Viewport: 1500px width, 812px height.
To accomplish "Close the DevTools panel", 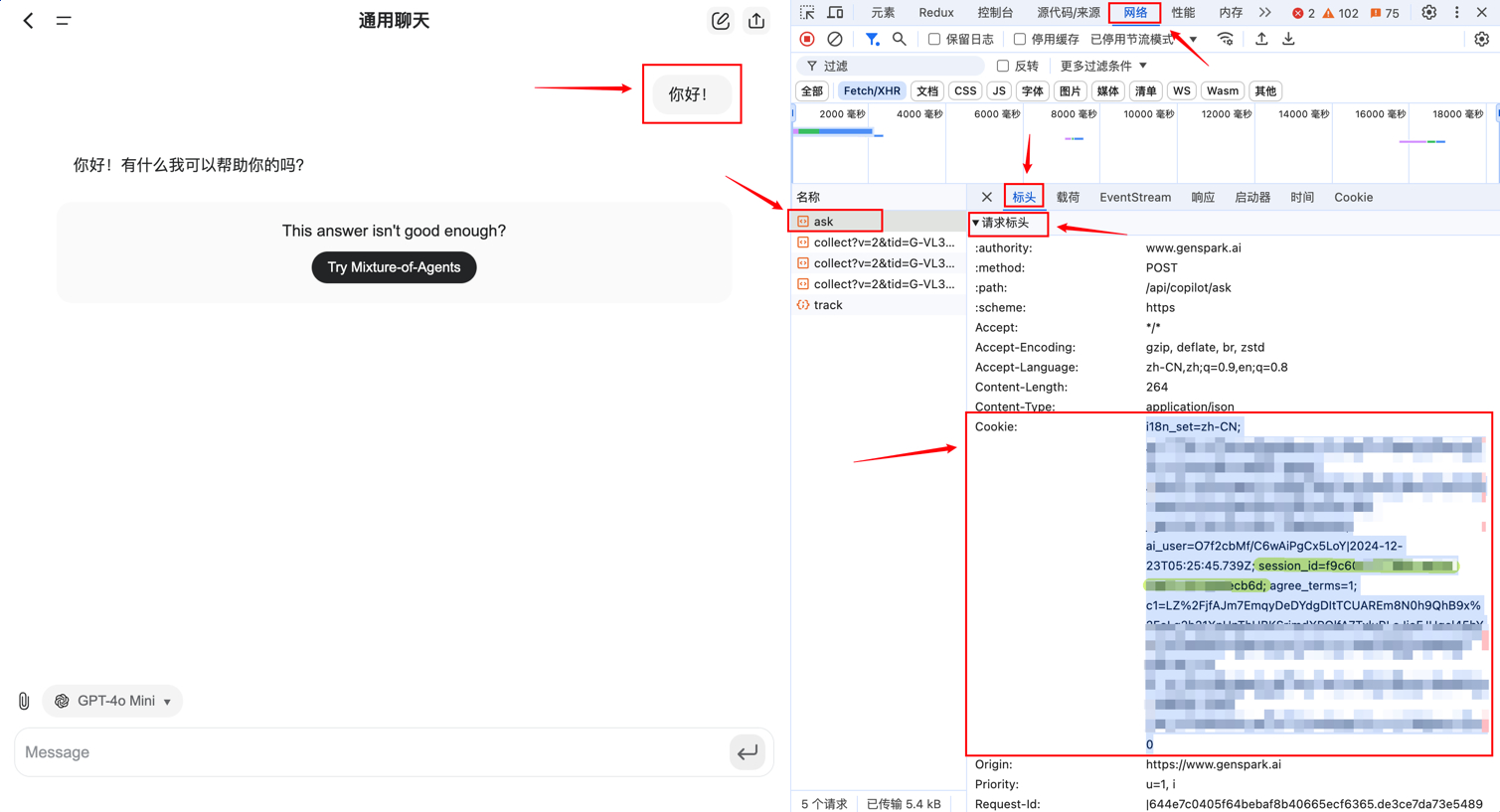I will pos(1481,13).
